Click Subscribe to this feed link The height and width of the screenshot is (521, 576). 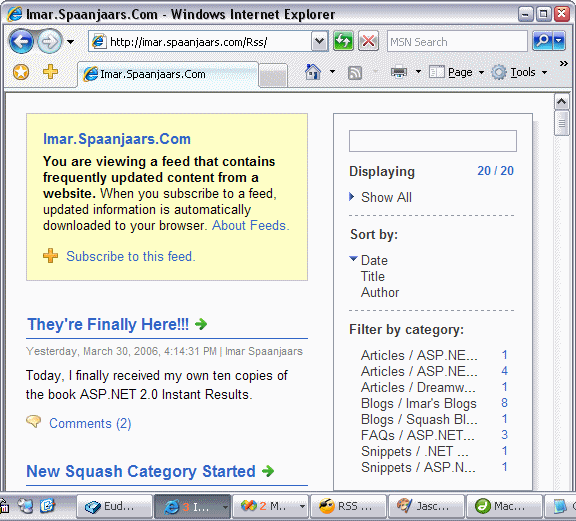point(131,256)
